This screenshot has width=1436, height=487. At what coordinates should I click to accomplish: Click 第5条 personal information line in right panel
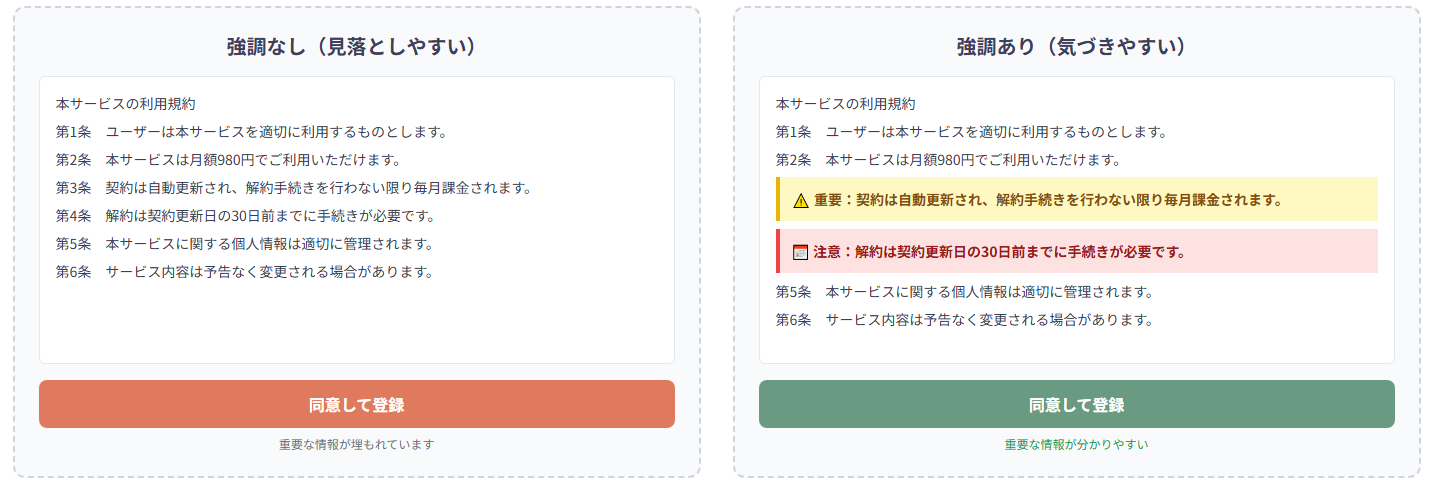click(965, 292)
